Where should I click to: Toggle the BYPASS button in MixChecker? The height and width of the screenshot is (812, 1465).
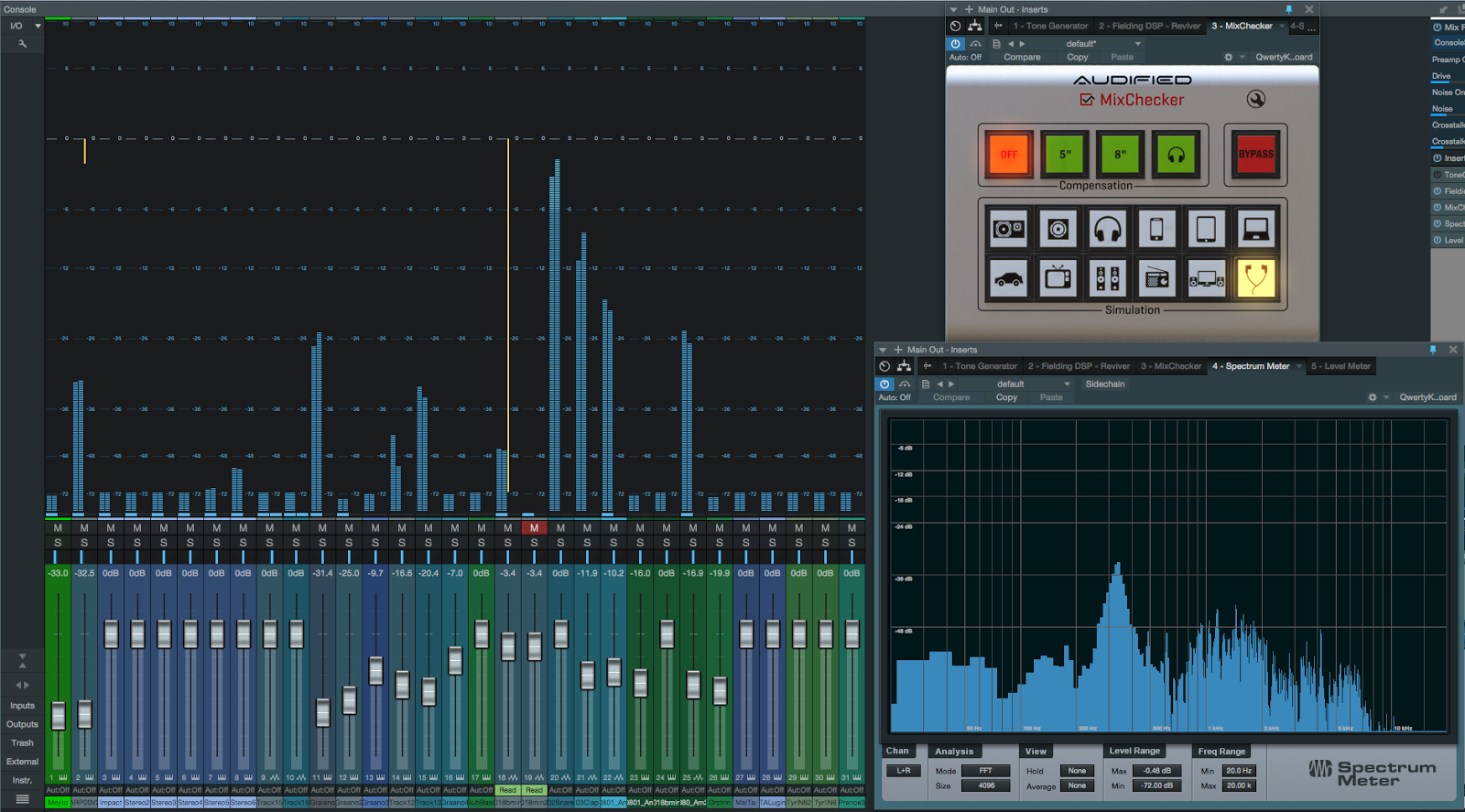pos(1255,154)
